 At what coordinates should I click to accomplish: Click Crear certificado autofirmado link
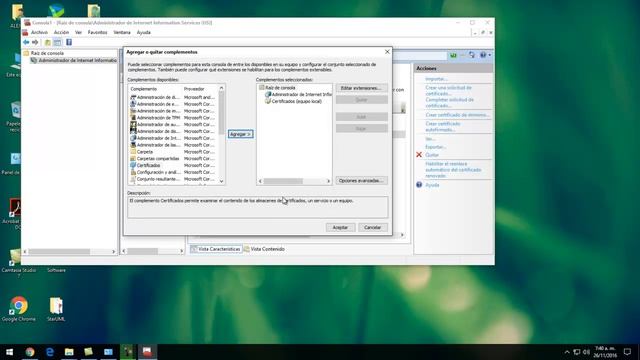pyautogui.click(x=442, y=127)
